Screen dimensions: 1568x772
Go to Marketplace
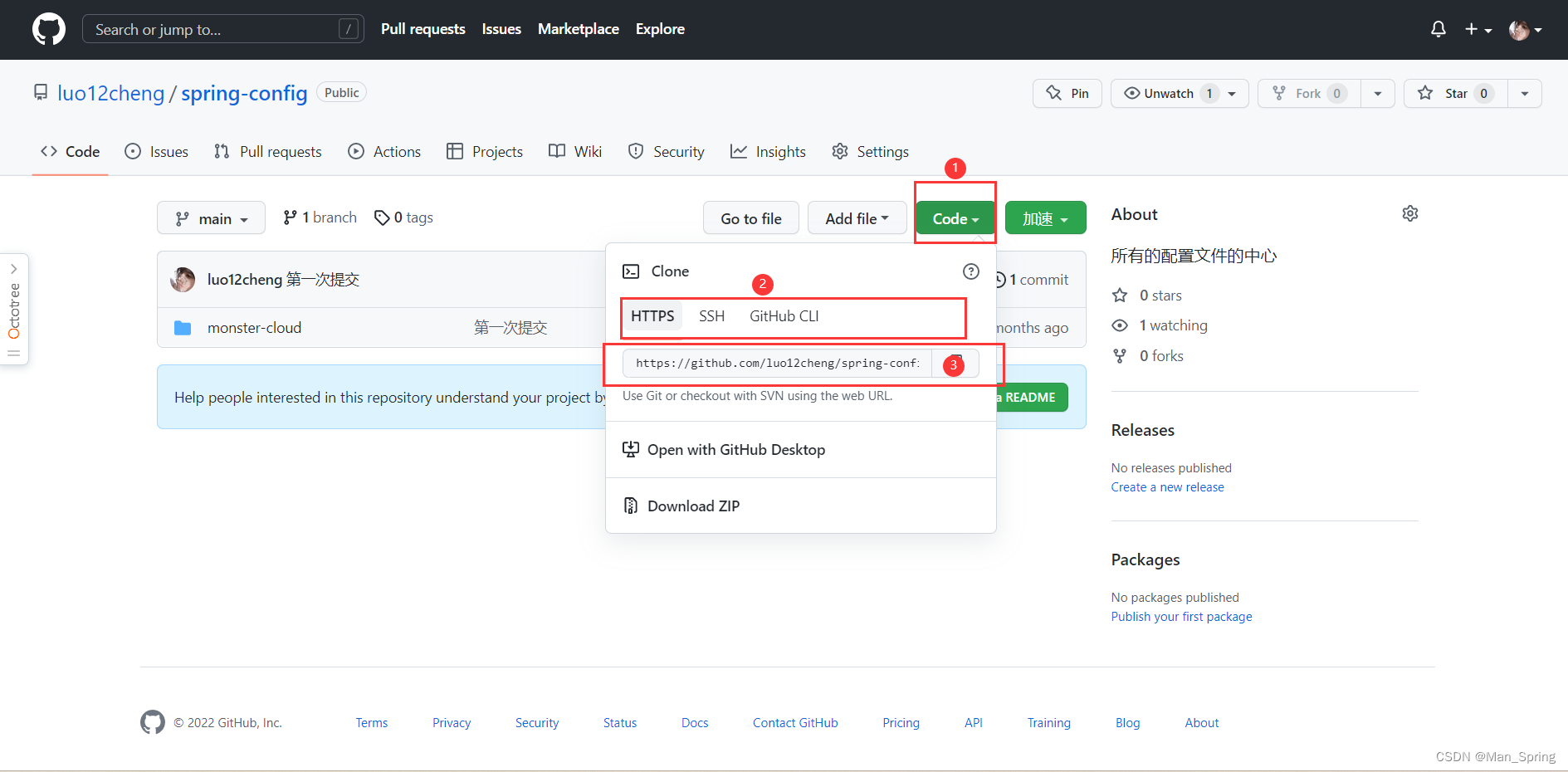tap(579, 29)
